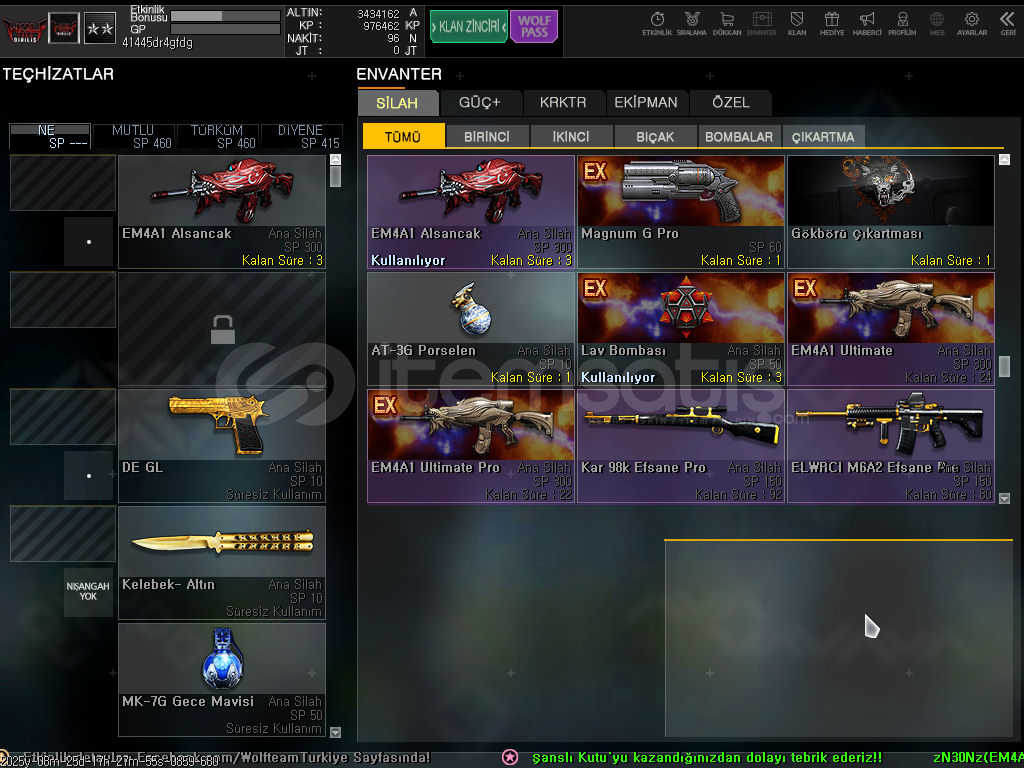Select the BİRİNCİ filter tab

487,136
